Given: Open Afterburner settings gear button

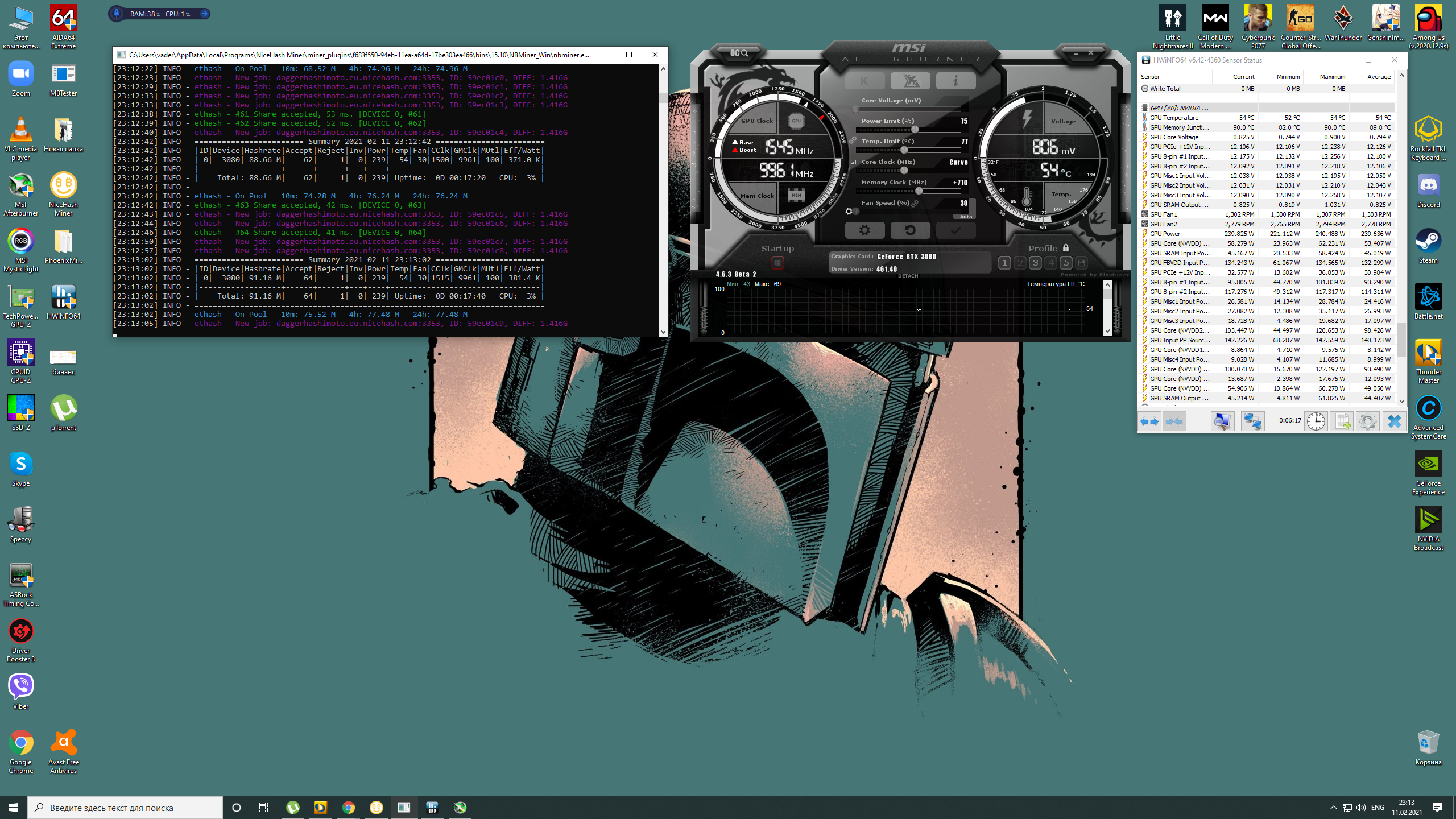Looking at the screenshot, I should click(x=864, y=230).
